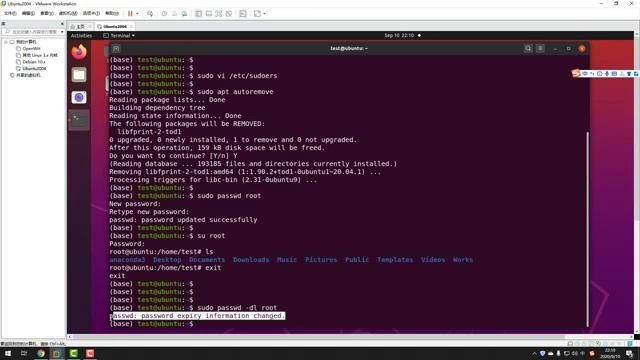Open the stretch display dropdown arrow
Viewport: 640px width, 360px height.
coord(264,13)
